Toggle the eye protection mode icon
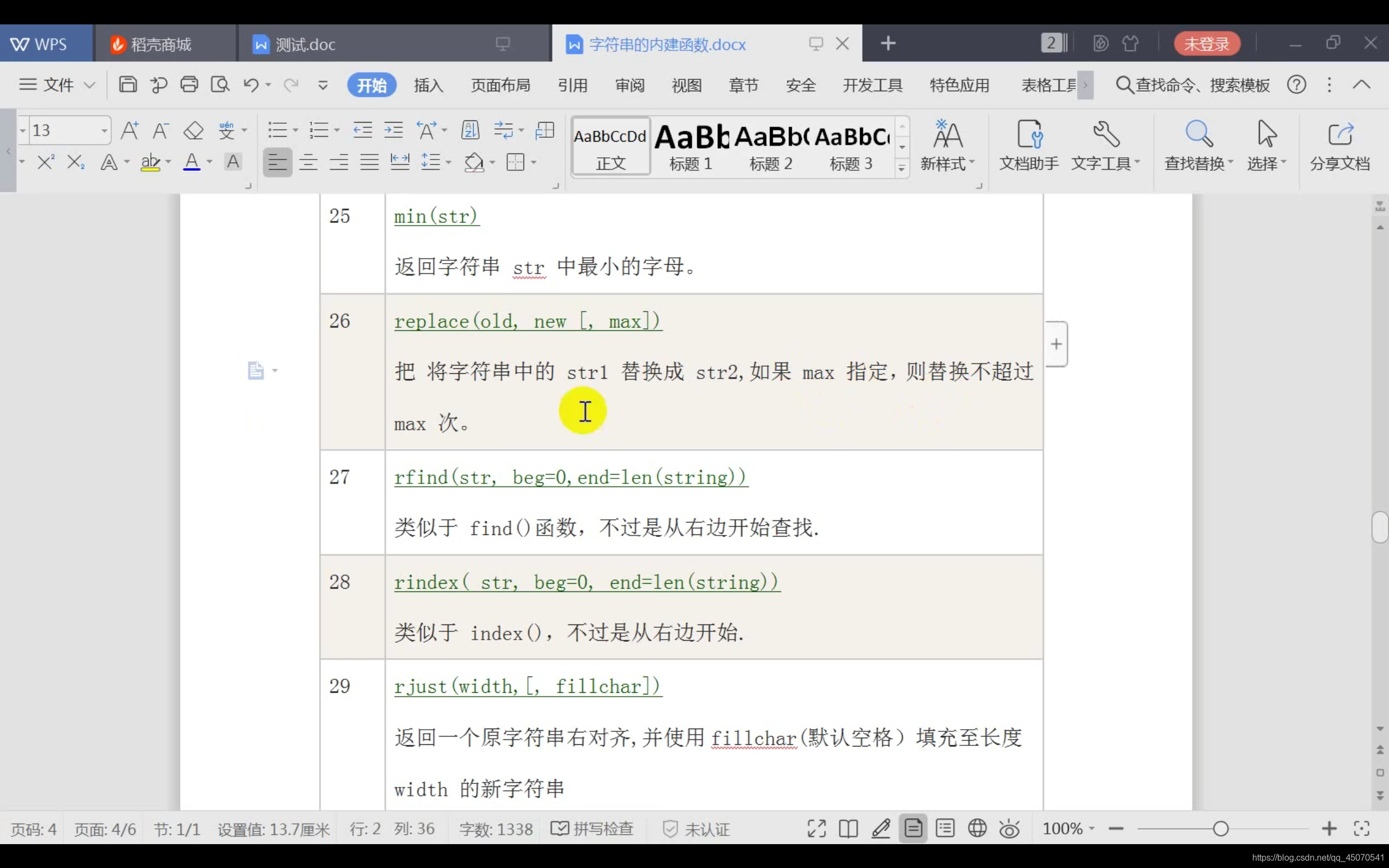This screenshot has width=1389, height=868. pyautogui.click(x=1009, y=828)
